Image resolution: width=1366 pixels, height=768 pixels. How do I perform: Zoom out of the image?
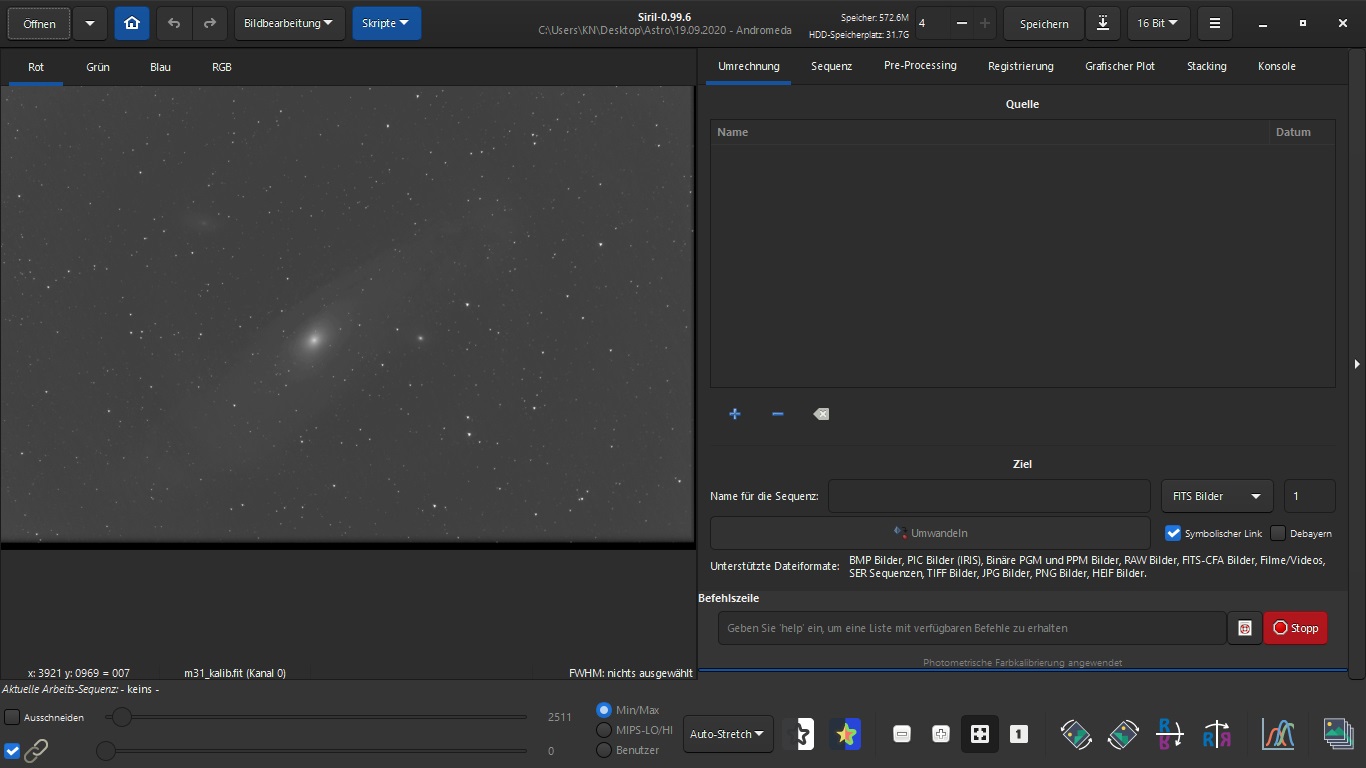pyautogui.click(x=902, y=734)
